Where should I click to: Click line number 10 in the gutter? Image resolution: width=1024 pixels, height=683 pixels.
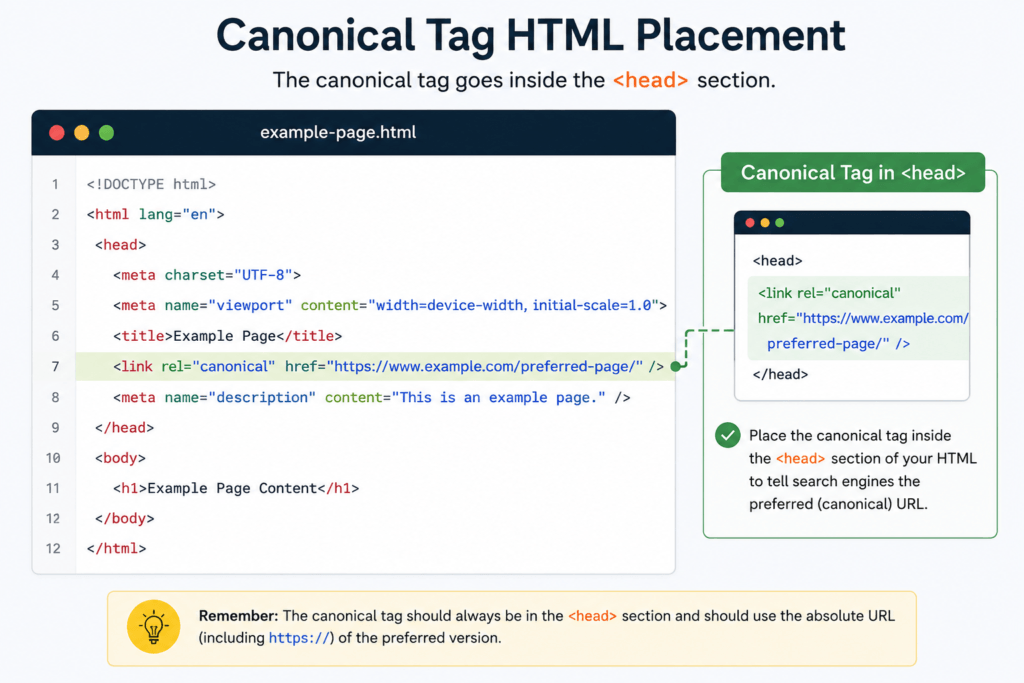[x=53, y=458]
